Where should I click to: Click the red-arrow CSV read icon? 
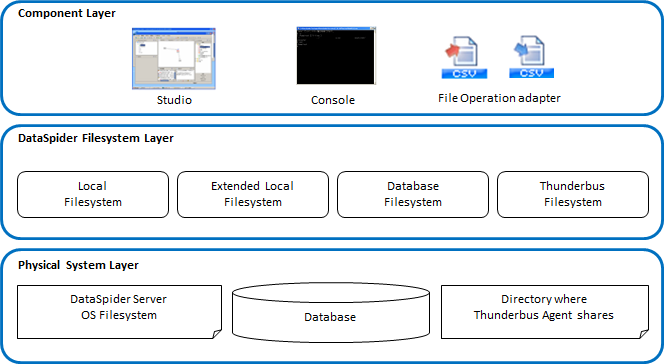[464, 57]
